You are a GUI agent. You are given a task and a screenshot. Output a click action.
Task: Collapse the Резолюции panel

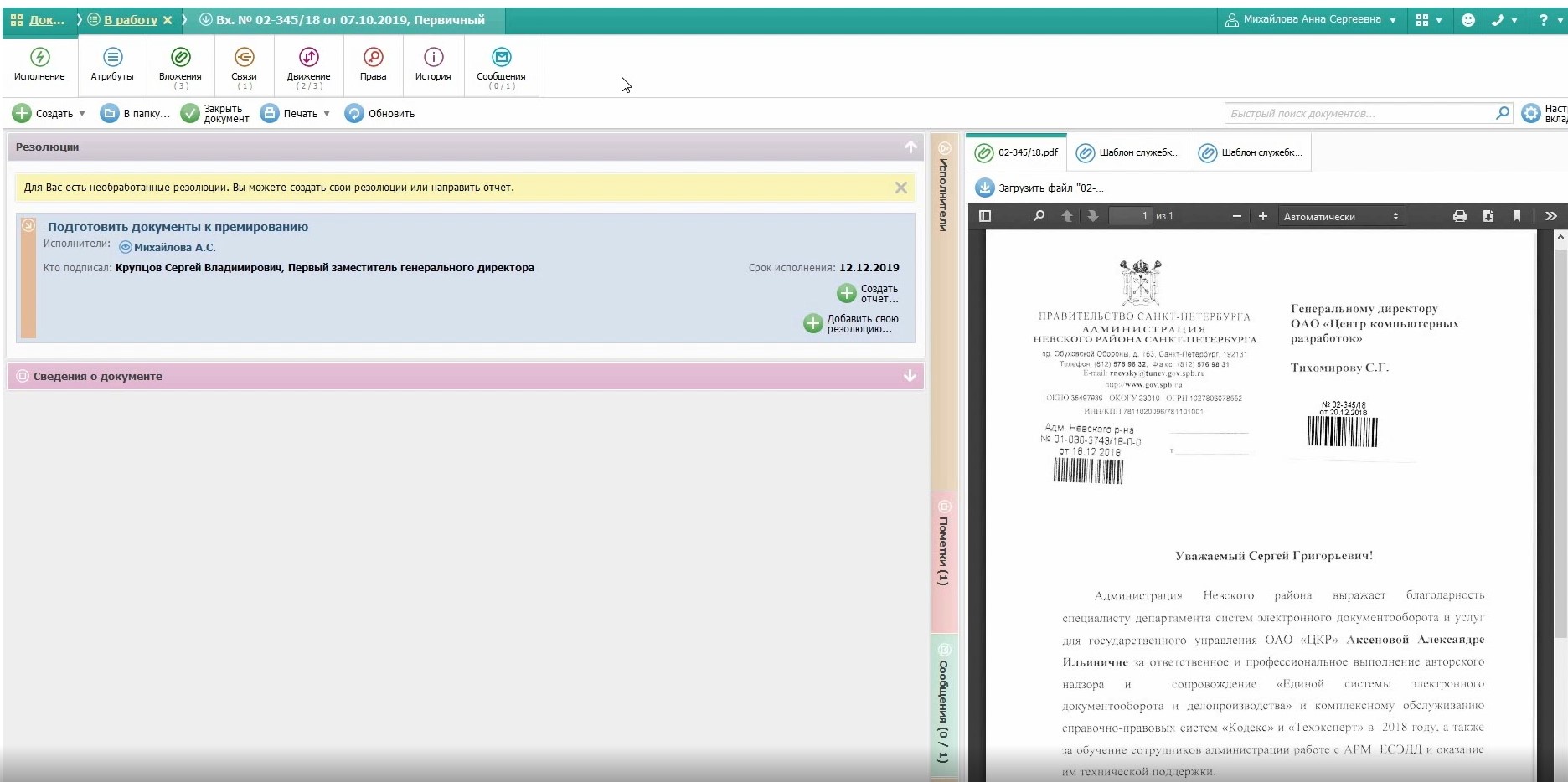pos(910,147)
